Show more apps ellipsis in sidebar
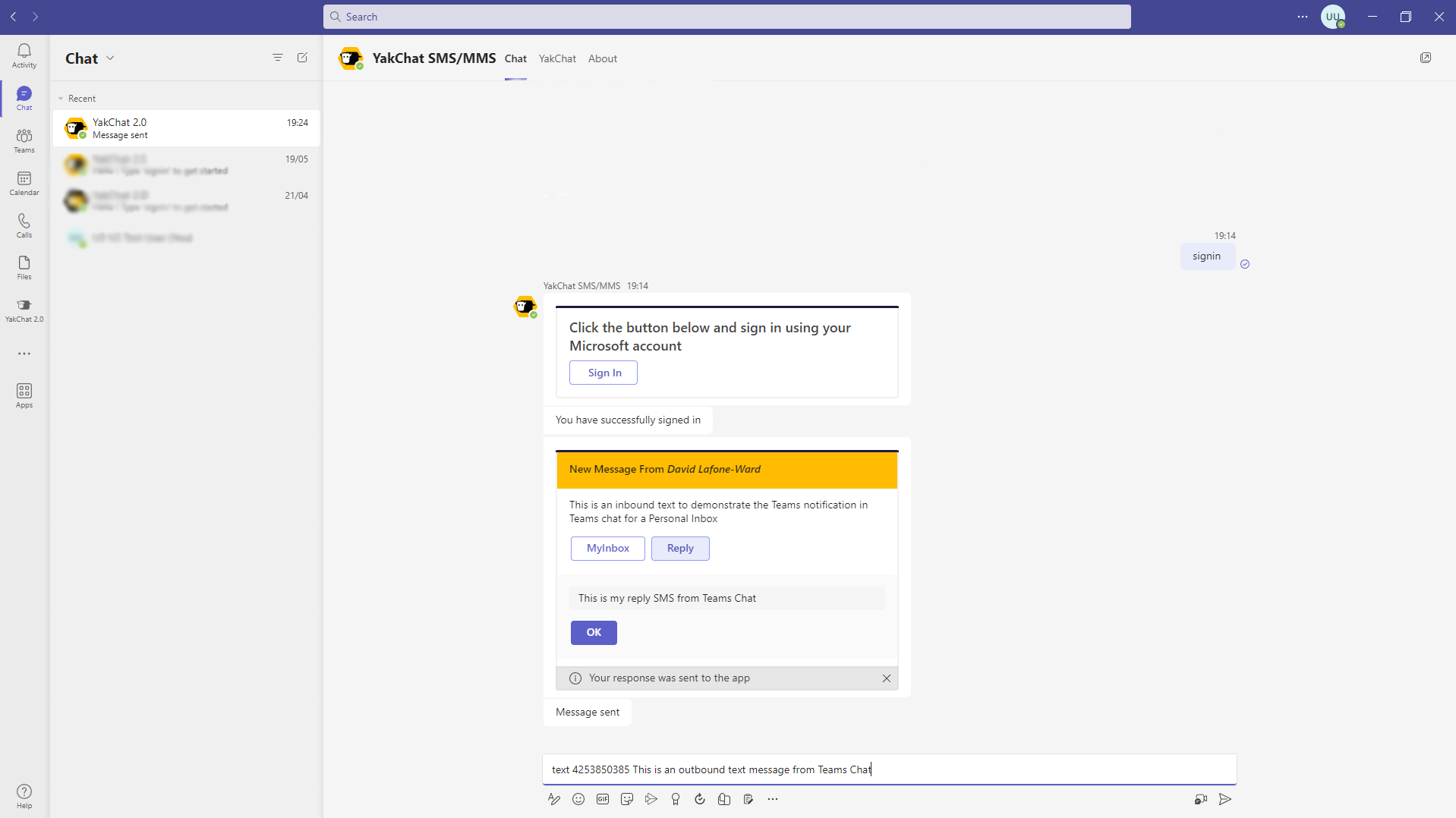Screen dimensions: 1456x818 click(x=24, y=354)
